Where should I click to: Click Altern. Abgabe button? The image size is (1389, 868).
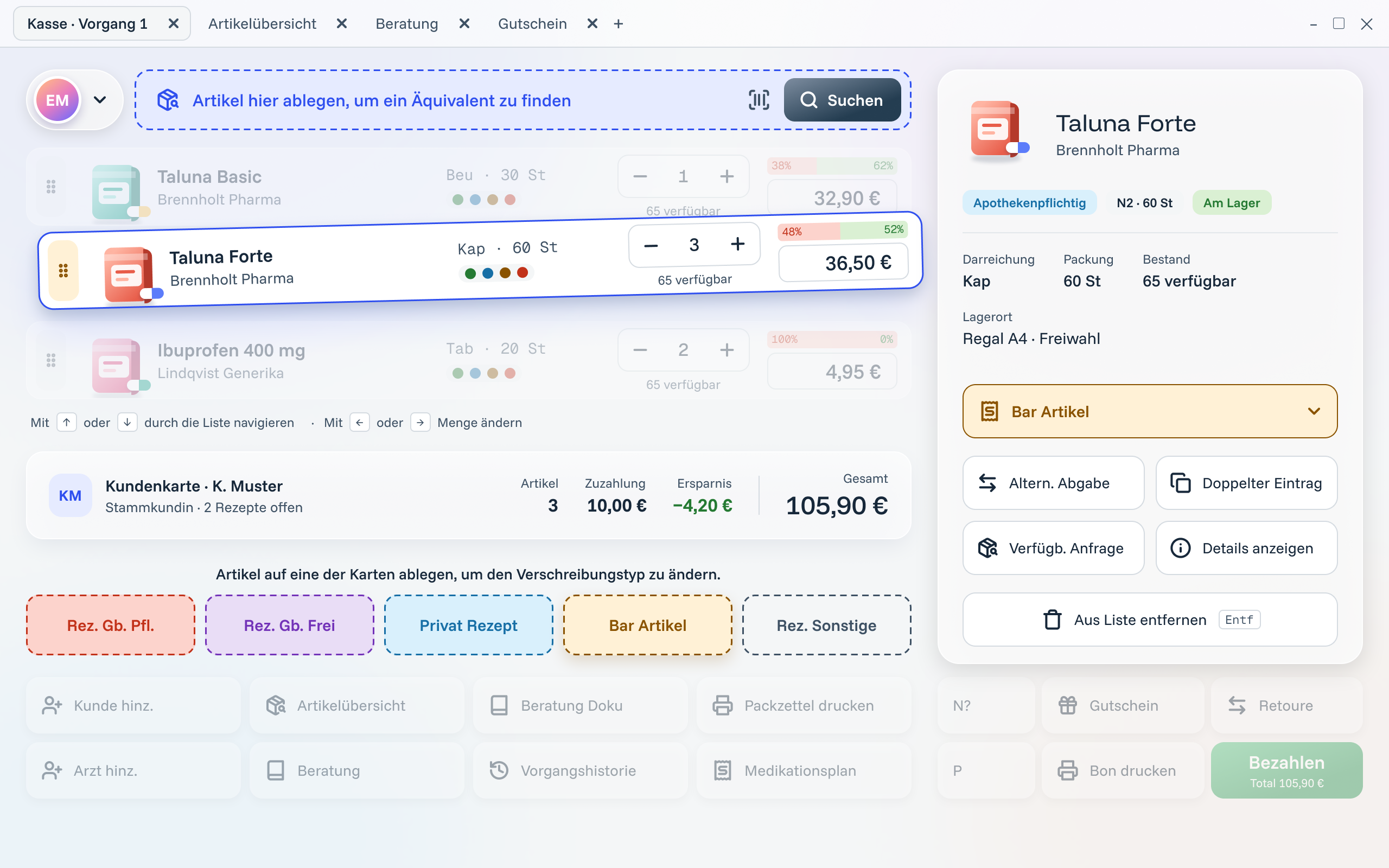1053,483
